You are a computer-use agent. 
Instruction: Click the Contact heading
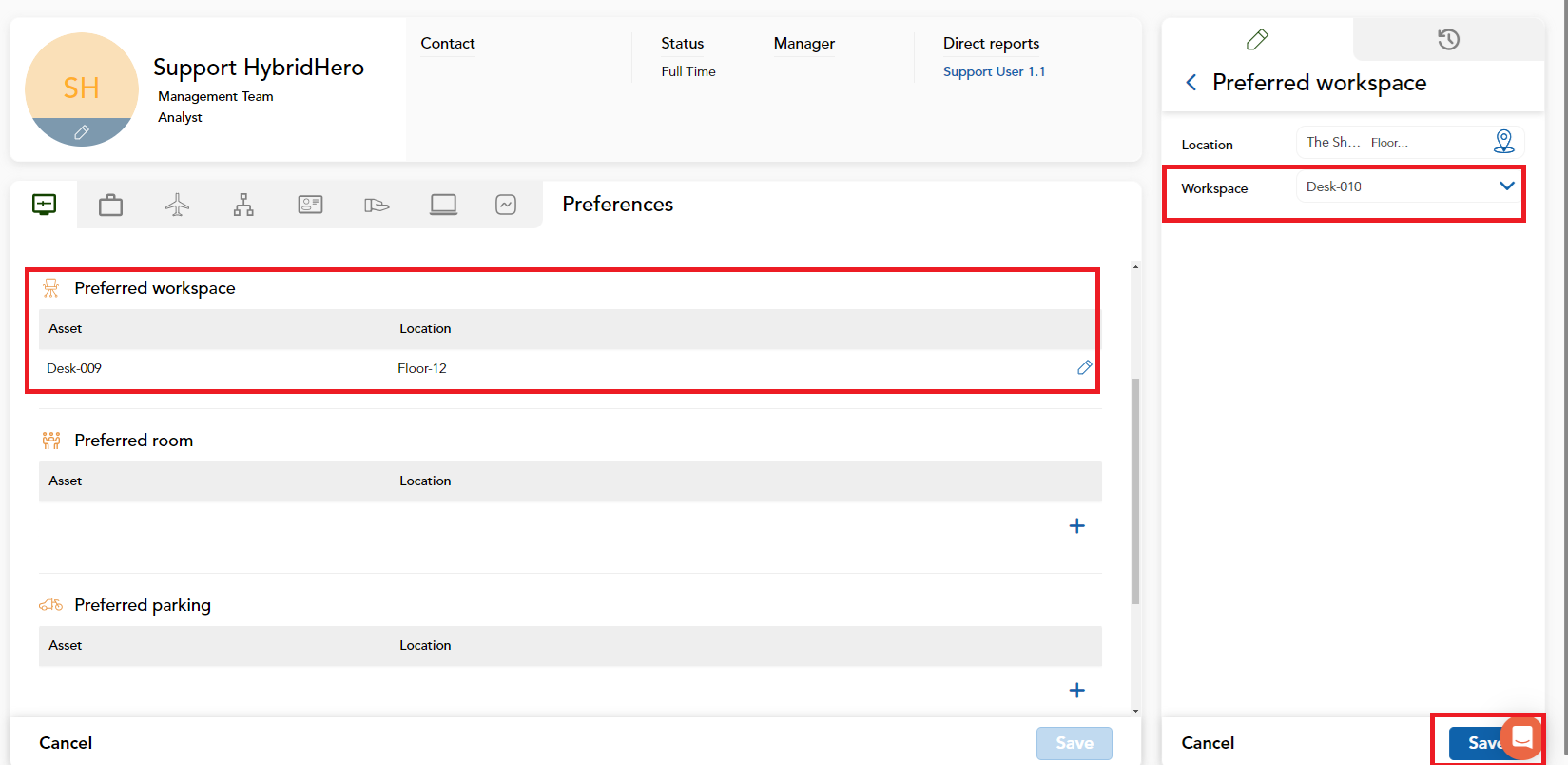[x=448, y=43]
